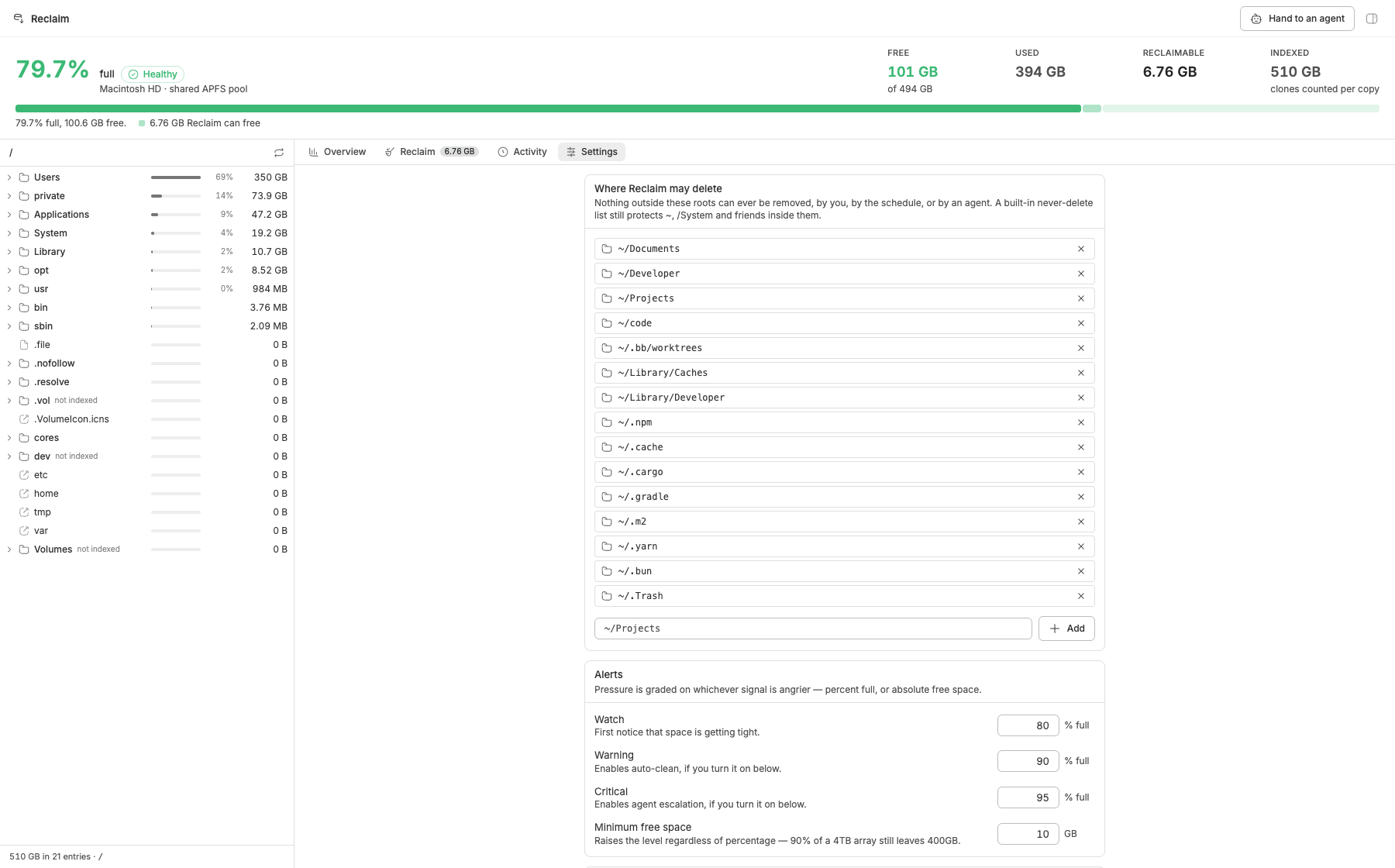Remove the ~/.Trash root
The width and height of the screenshot is (1395, 868).
coord(1081,596)
